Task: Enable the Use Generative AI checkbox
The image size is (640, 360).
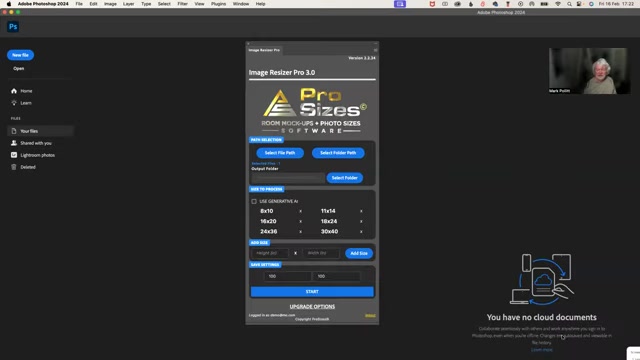Action: click(x=254, y=201)
